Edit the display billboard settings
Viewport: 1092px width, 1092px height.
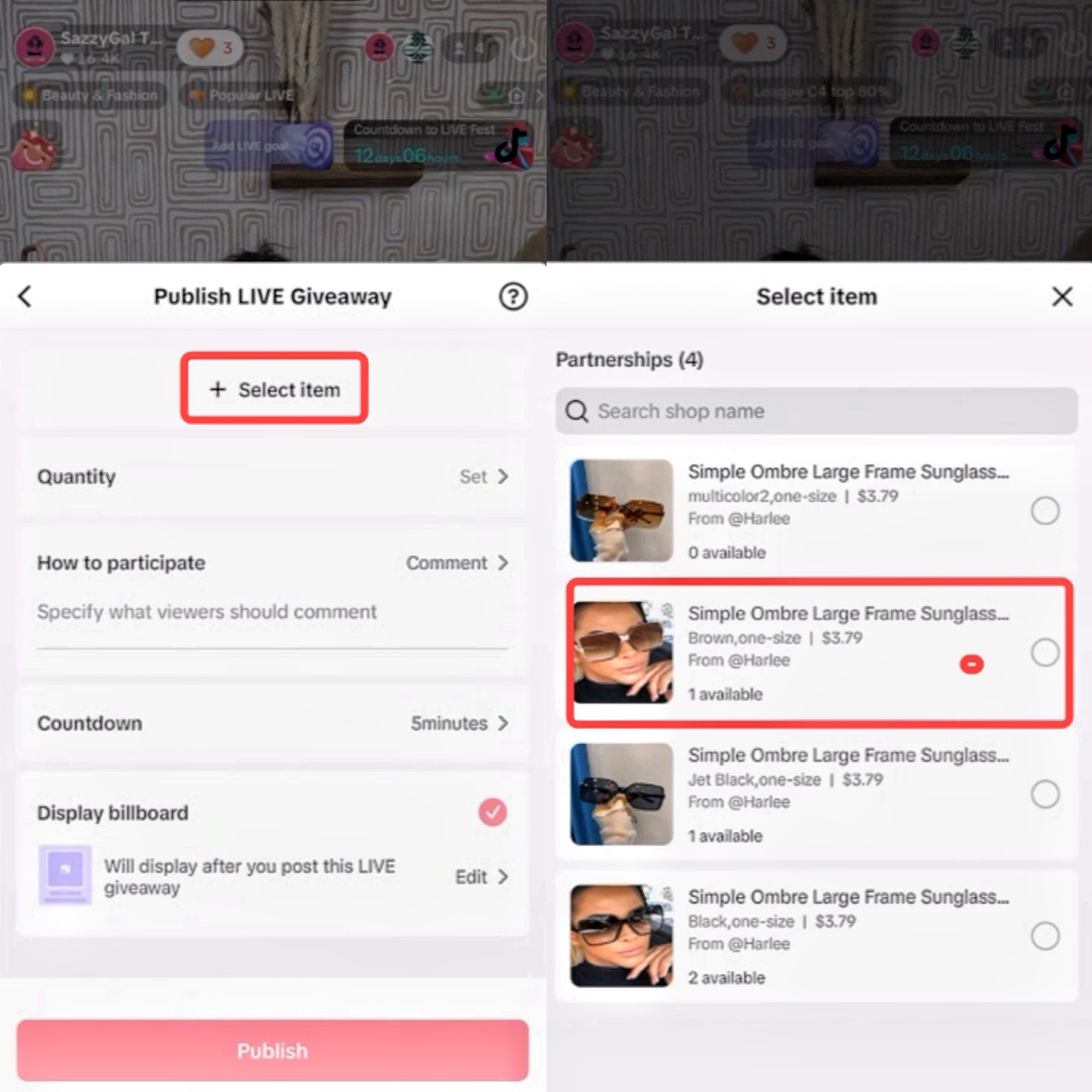click(x=482, y=877)
